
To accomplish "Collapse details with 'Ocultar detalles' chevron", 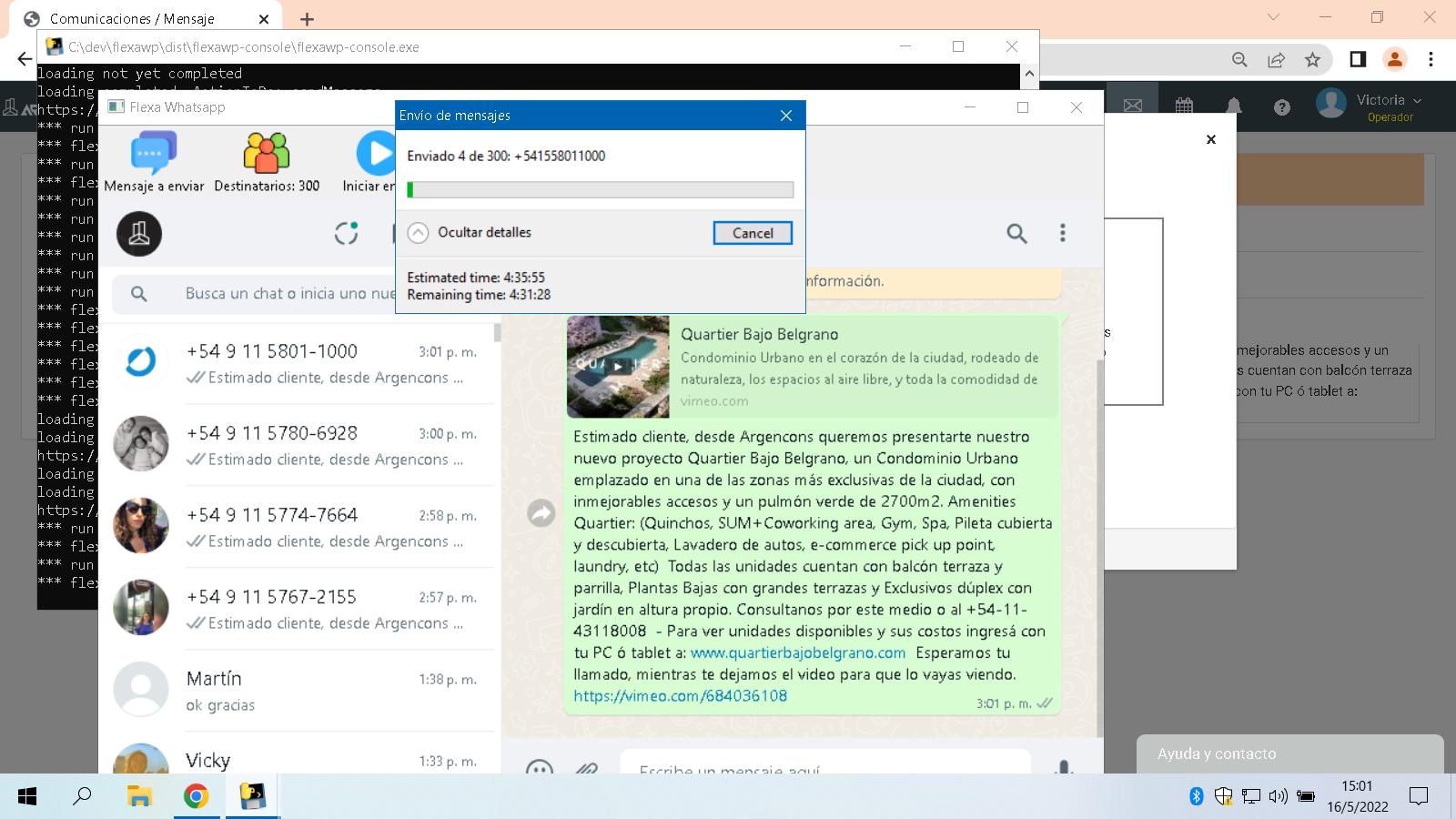I will coord(418,233).
